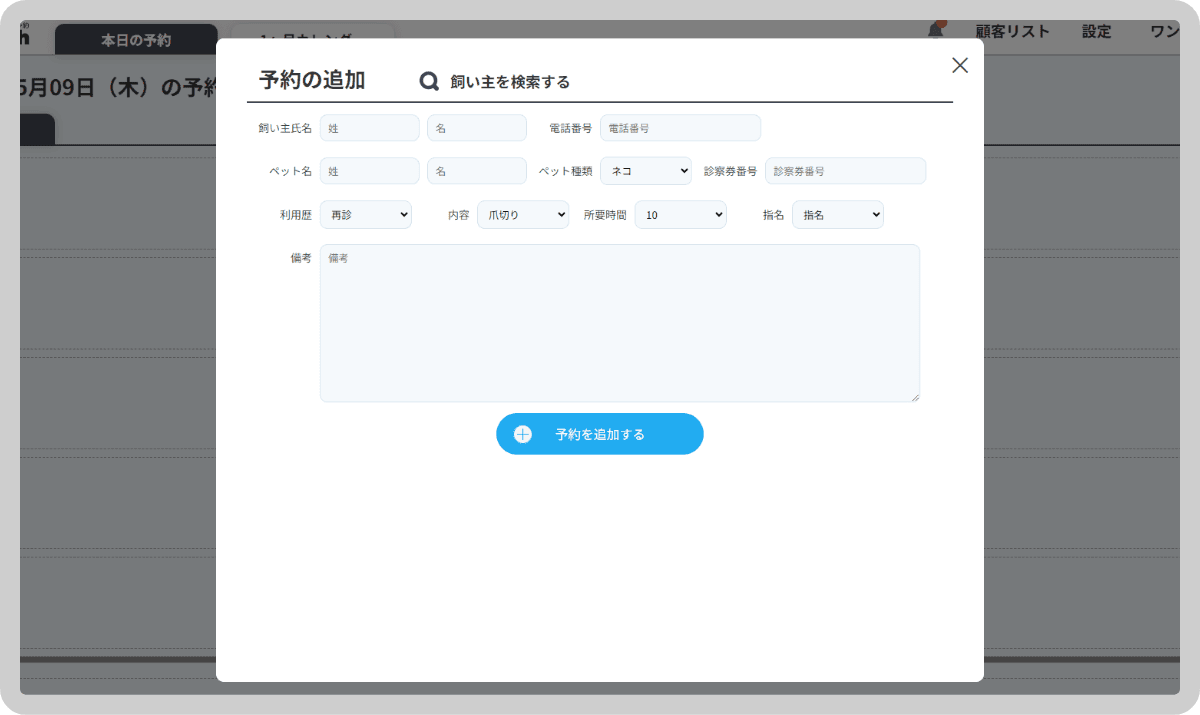The image size is (1200, 715).
Task: Open the notification bell with red badge
Action: click(936, 30)
